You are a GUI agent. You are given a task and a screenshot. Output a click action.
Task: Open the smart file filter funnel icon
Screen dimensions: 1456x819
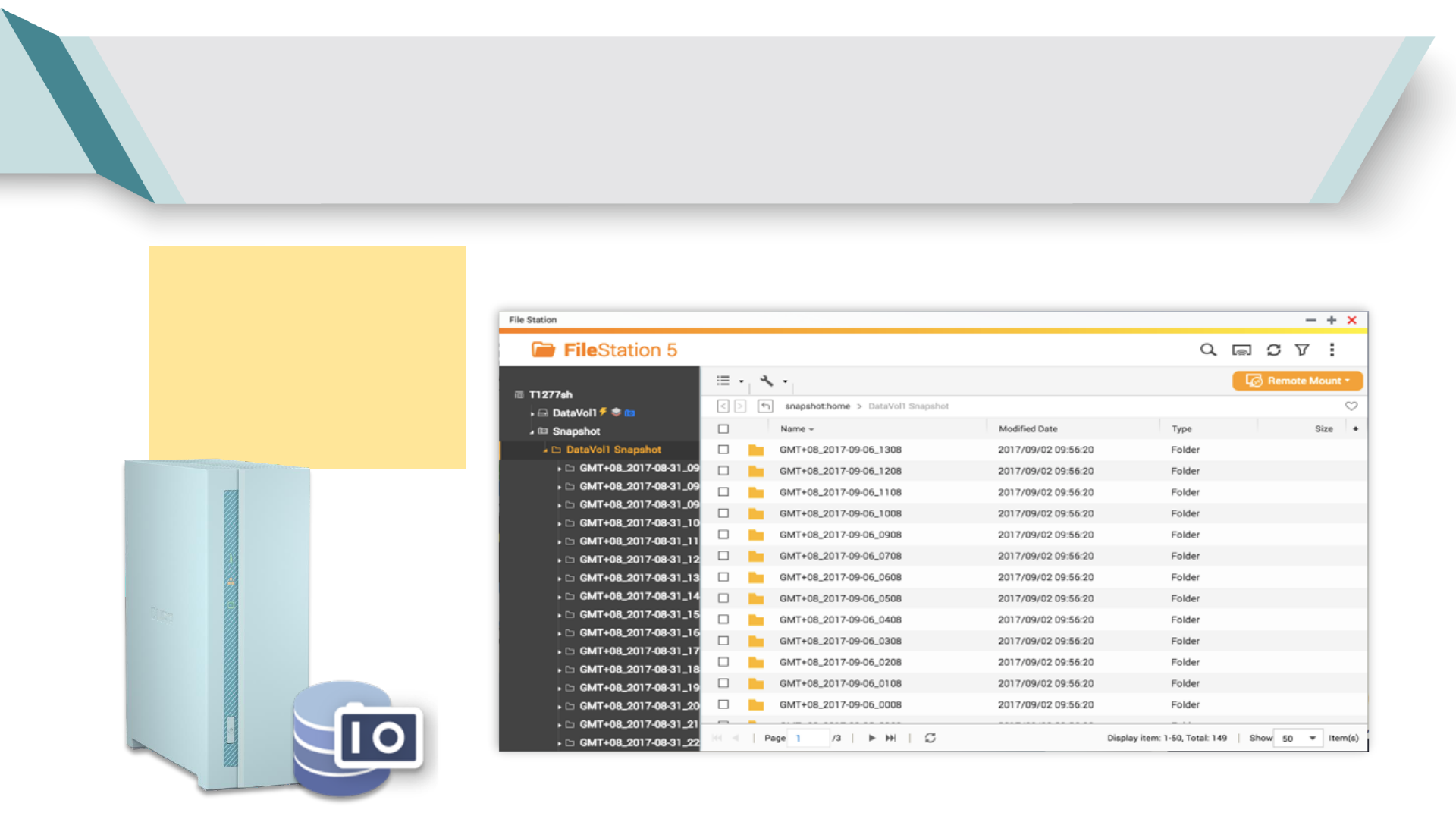pyautogui.click(x=1302, y=350)
